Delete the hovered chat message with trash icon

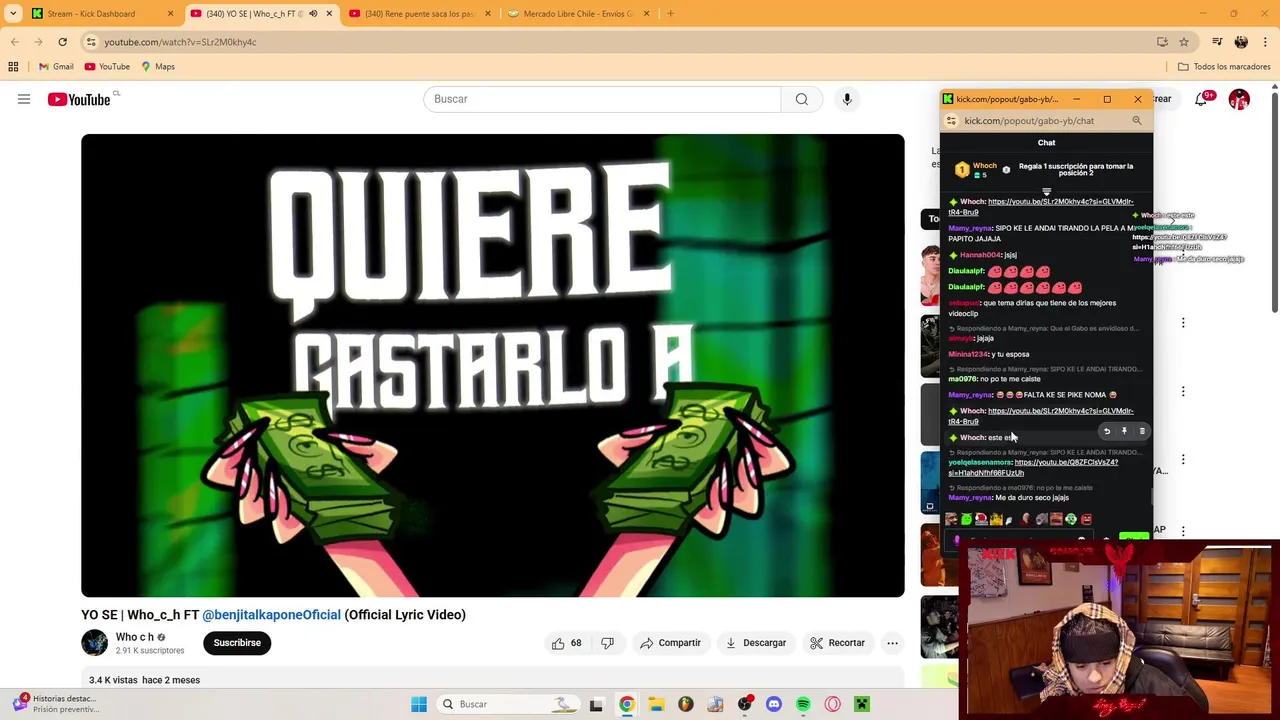pos(1142,431)
